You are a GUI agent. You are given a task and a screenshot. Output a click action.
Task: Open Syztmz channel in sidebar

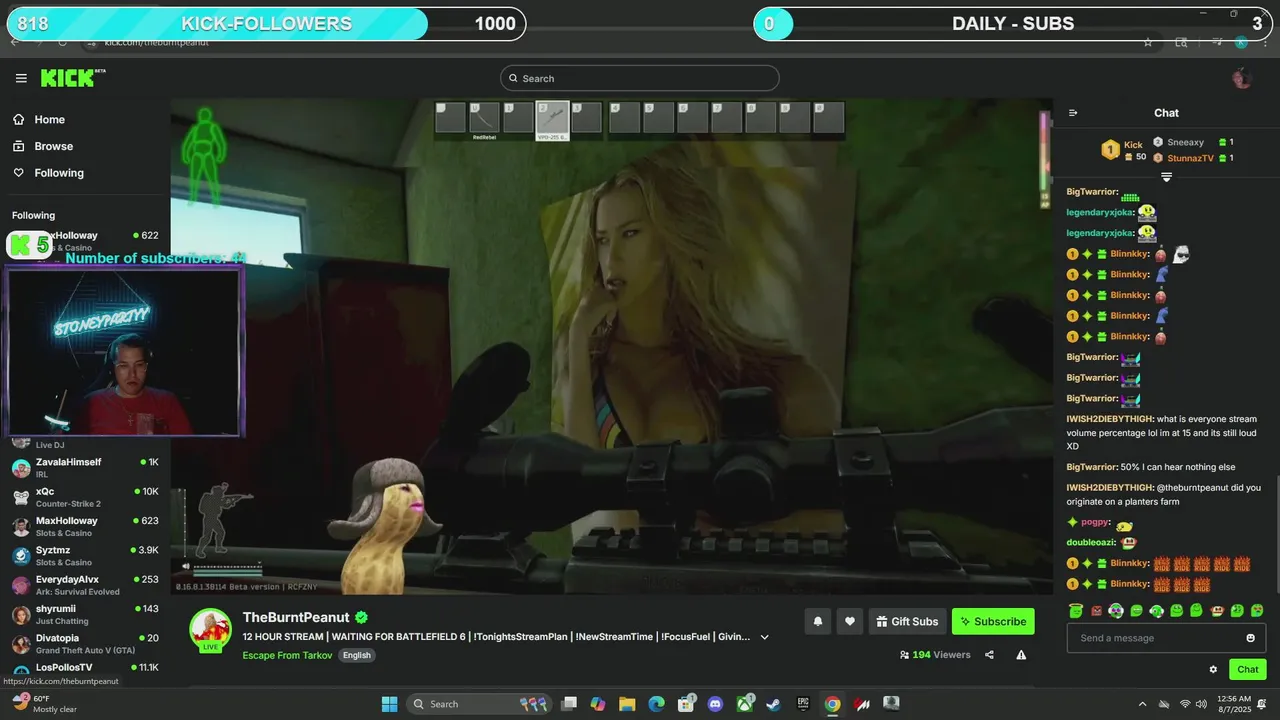tap(85, 555)
